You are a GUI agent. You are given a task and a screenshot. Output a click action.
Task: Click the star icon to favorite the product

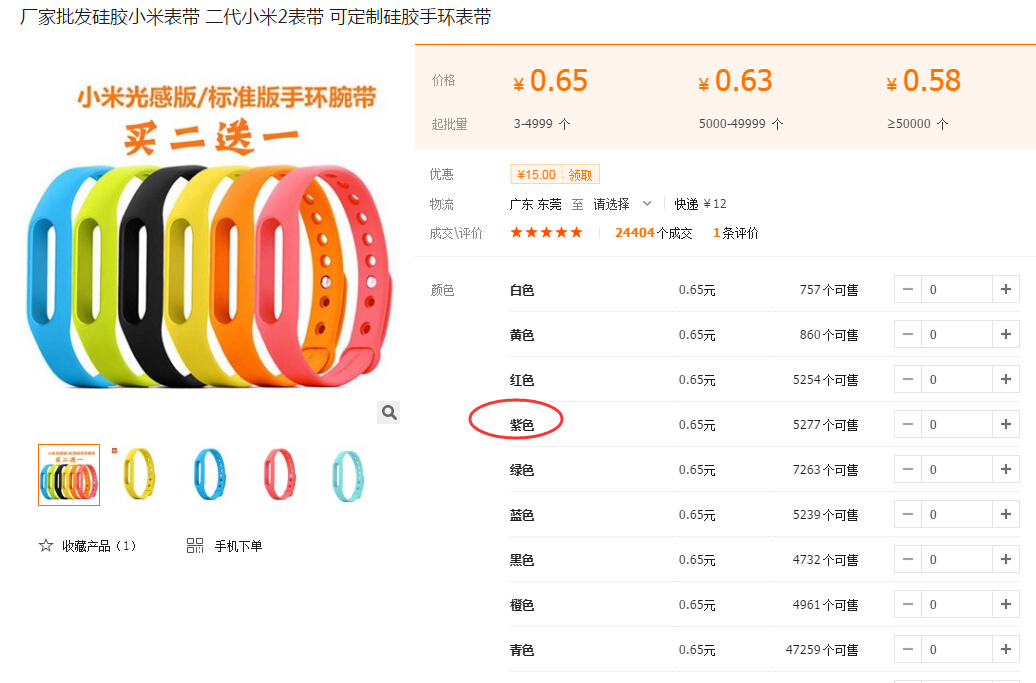(x=46, y=546)
